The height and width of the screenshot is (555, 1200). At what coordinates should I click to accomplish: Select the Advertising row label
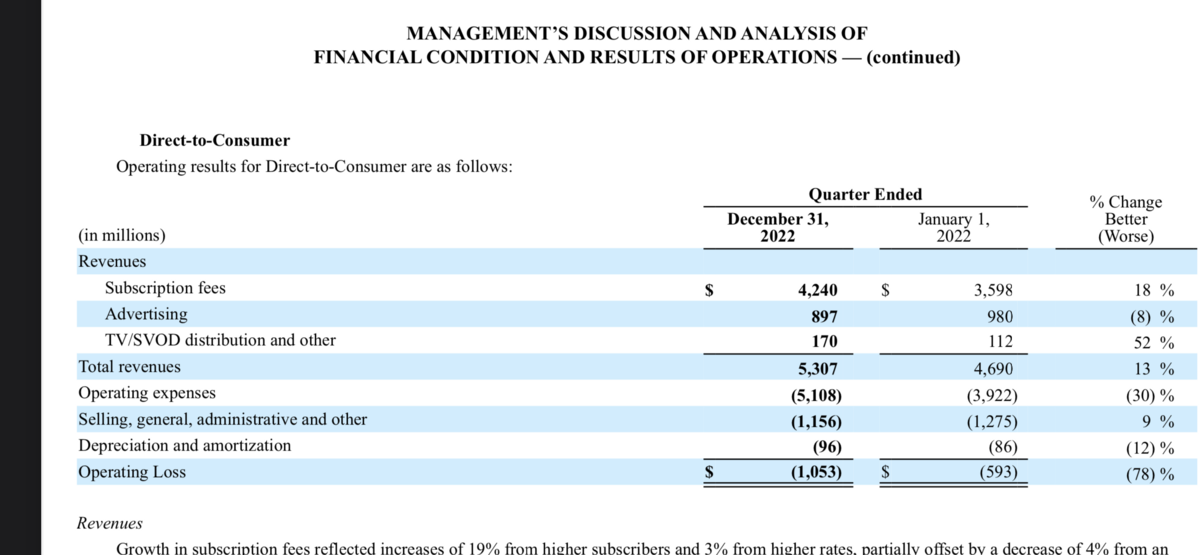pos(146,314)
